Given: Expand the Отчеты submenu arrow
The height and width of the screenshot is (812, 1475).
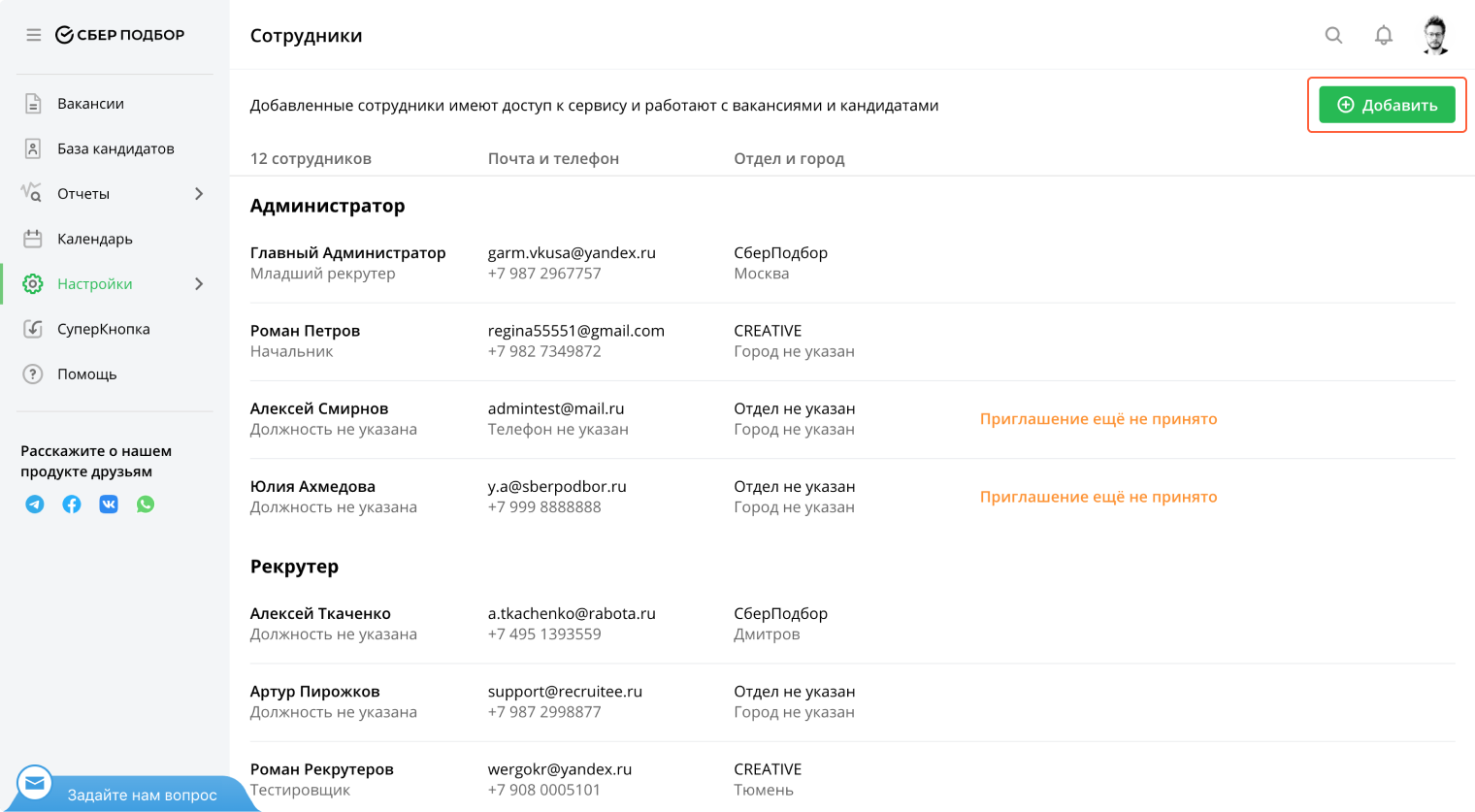Looking at the screenshot, I should click(x=199, y=194).
